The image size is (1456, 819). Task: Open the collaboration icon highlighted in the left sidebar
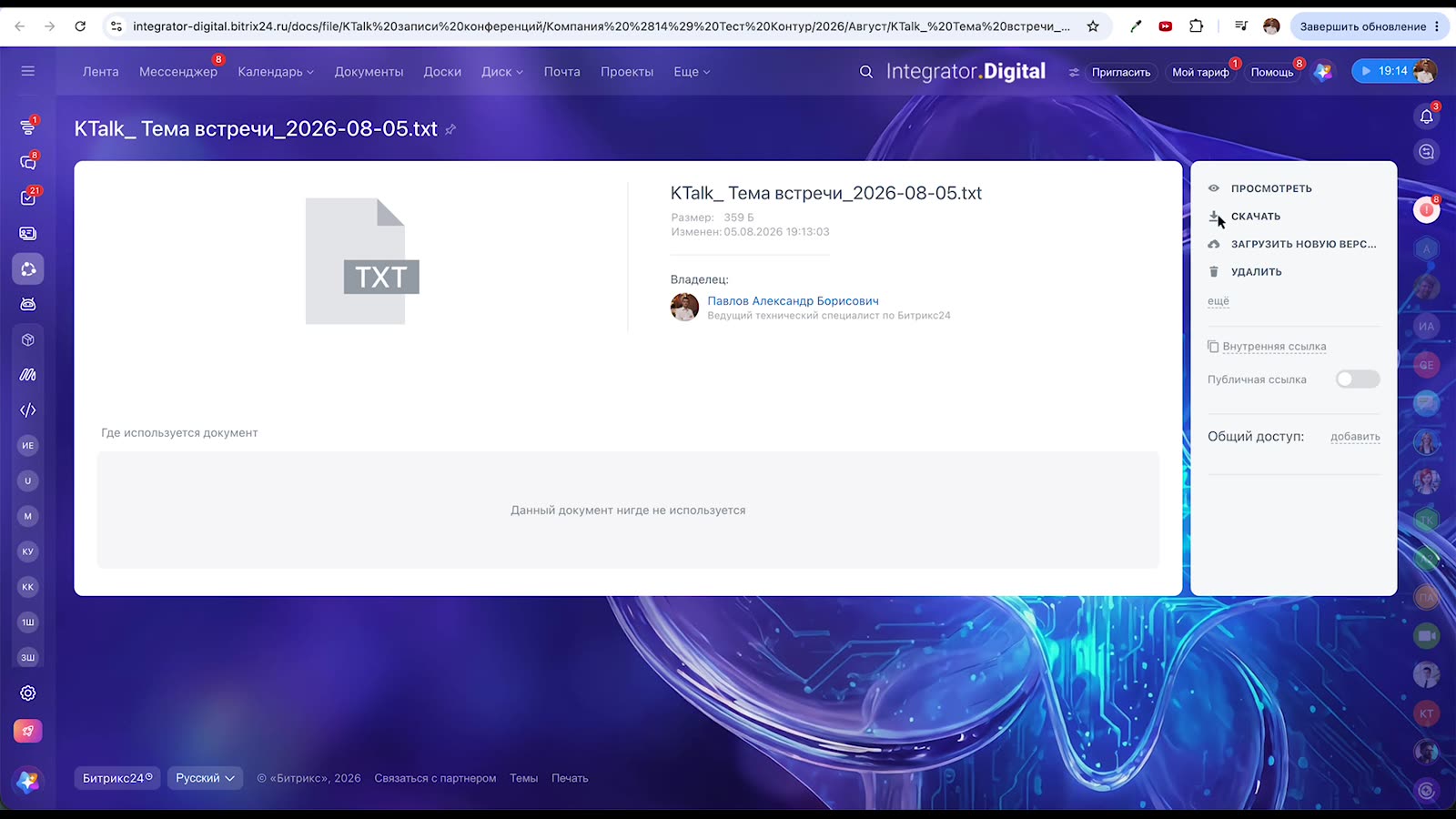[28, 269]
